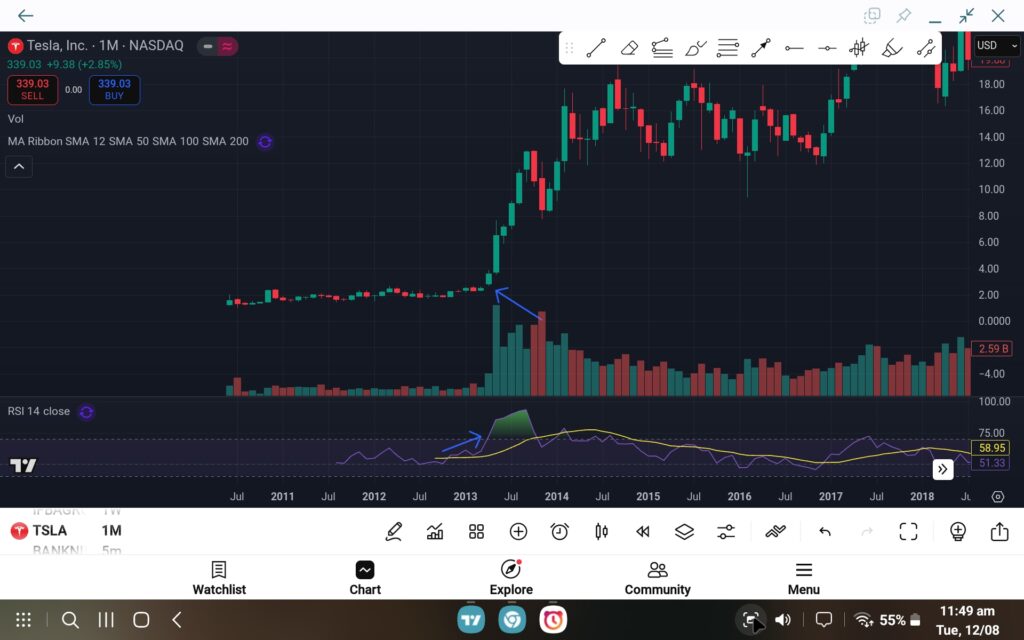Screen dimensions: 1024x640
Task: Launch TradingView from the taskbar
Action: (x=471, y=620)
